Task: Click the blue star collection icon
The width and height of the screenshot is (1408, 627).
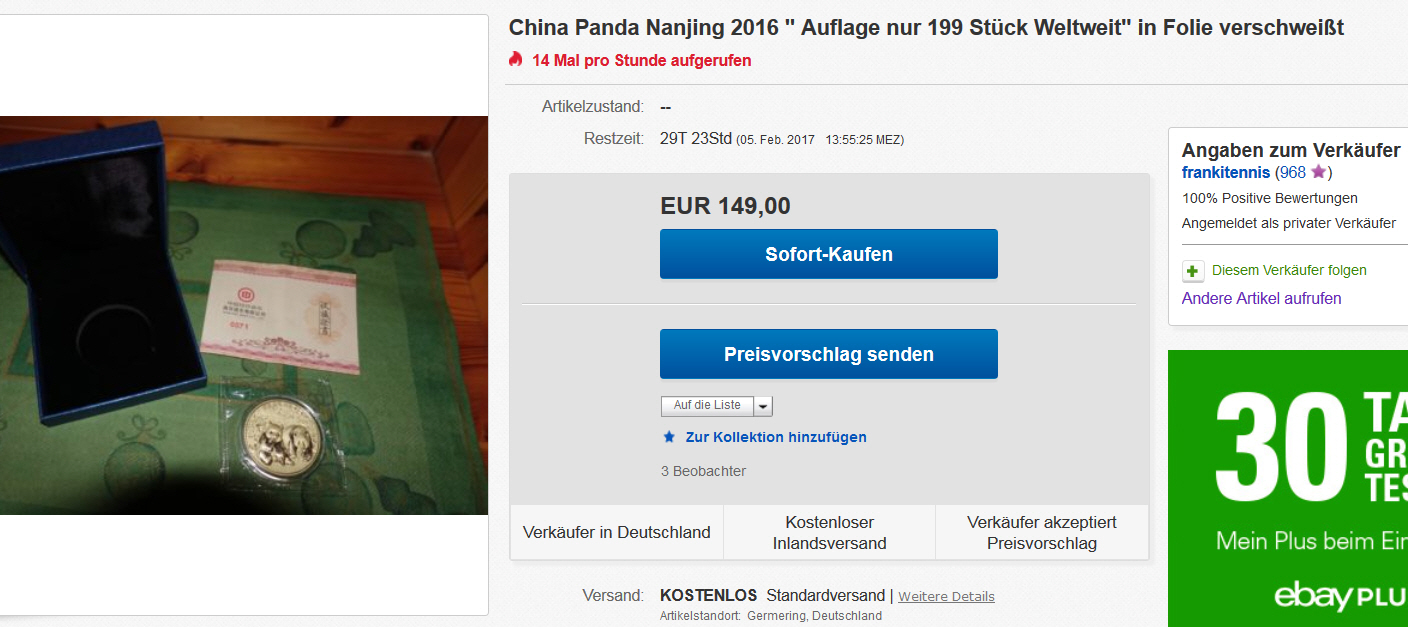Action: (x=669, y=437)
